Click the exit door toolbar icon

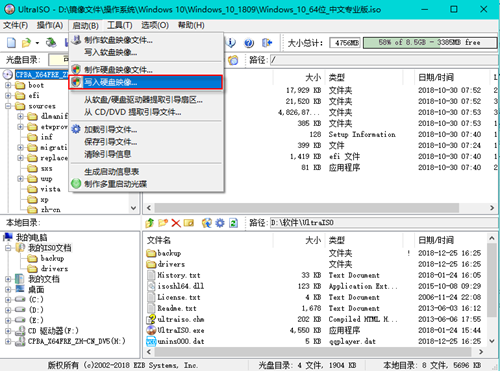[x=267, y=43]
